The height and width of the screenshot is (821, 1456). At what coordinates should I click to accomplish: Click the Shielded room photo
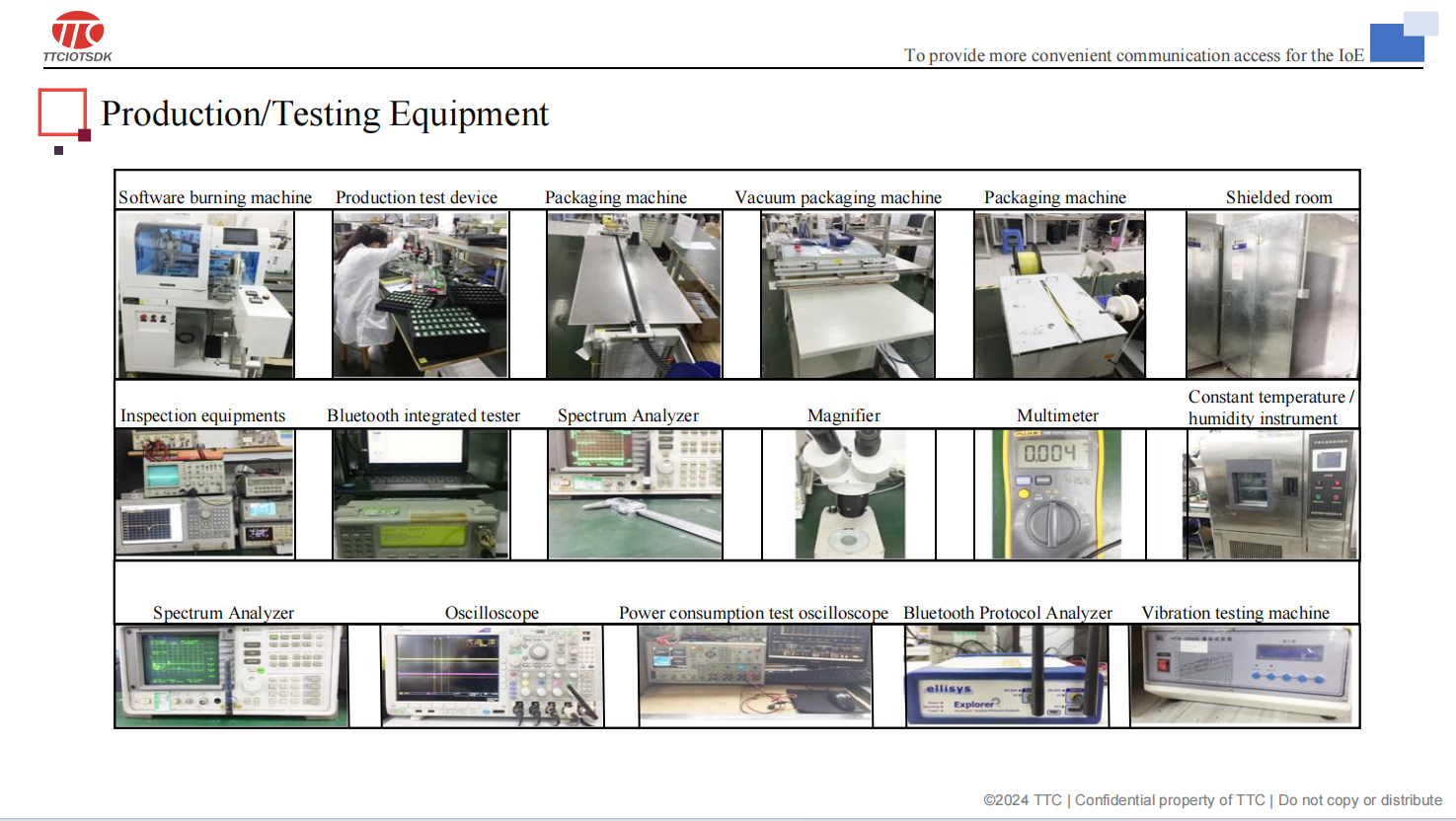point(1271,295)
